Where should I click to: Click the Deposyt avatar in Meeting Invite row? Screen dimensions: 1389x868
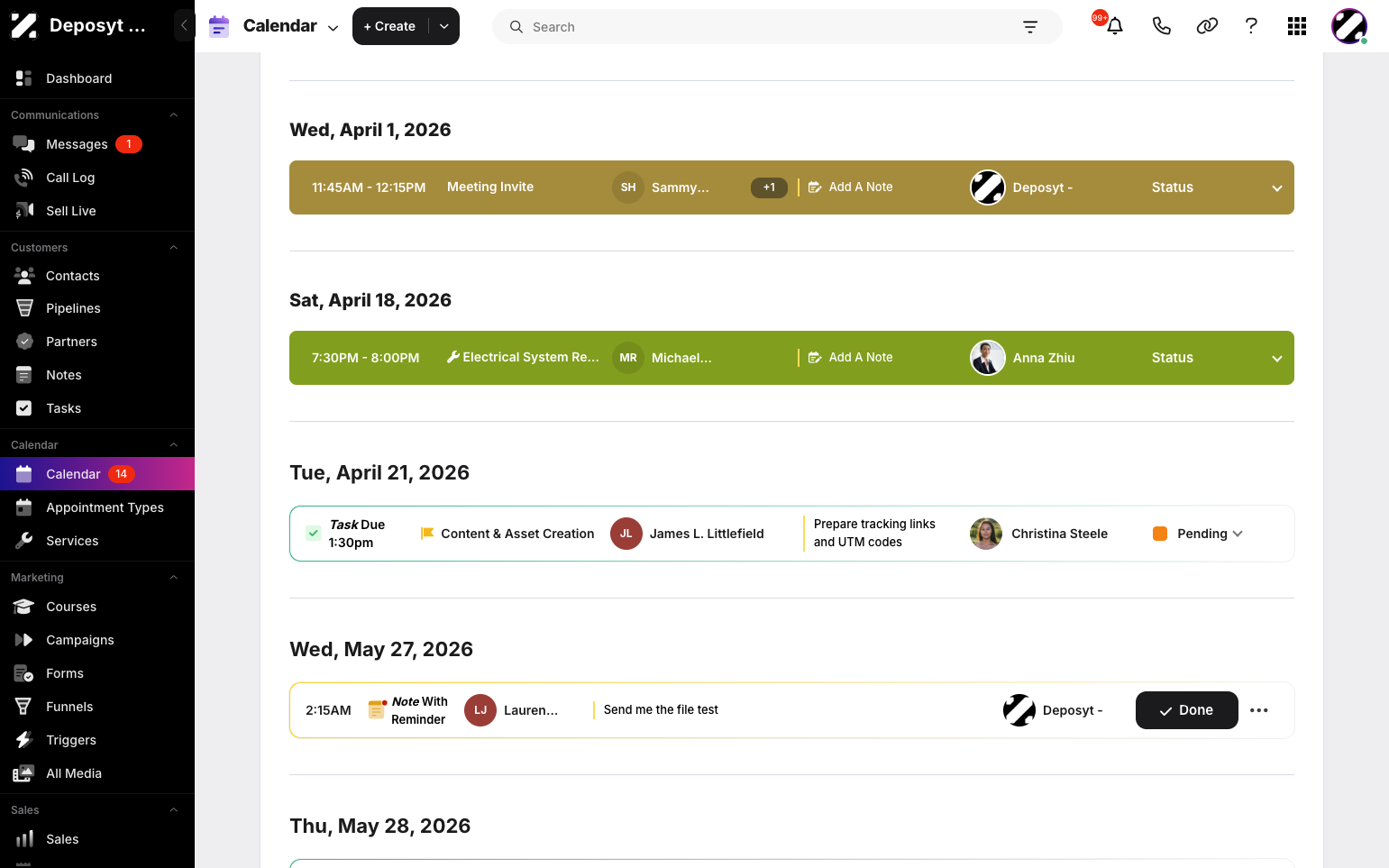988,187
